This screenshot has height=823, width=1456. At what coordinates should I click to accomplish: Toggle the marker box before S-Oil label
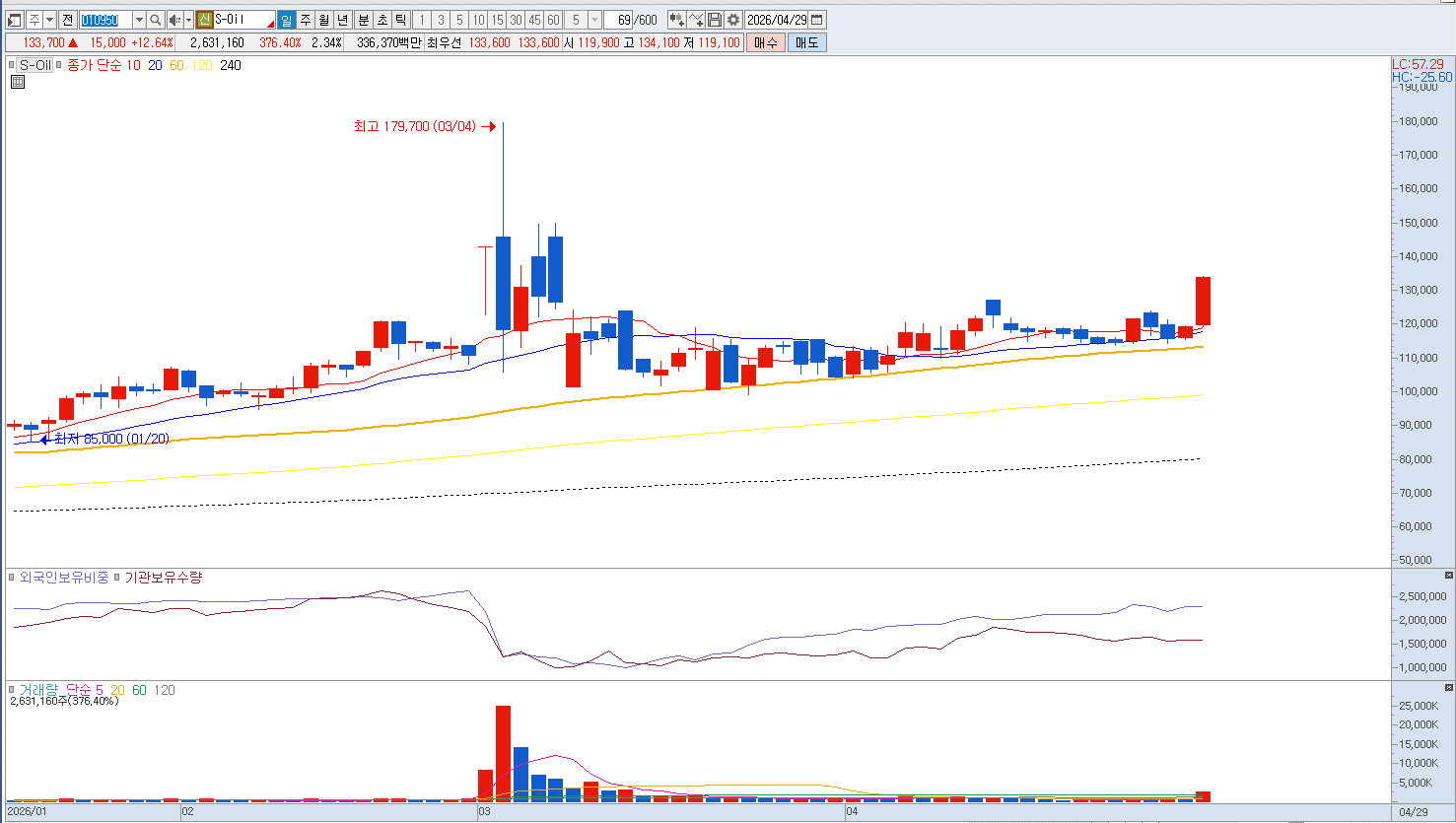coord(12,65)
